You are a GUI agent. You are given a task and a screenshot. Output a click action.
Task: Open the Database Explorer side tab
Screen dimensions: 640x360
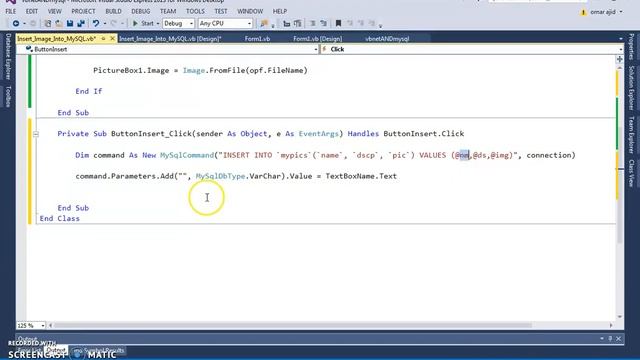coord(8,57)
